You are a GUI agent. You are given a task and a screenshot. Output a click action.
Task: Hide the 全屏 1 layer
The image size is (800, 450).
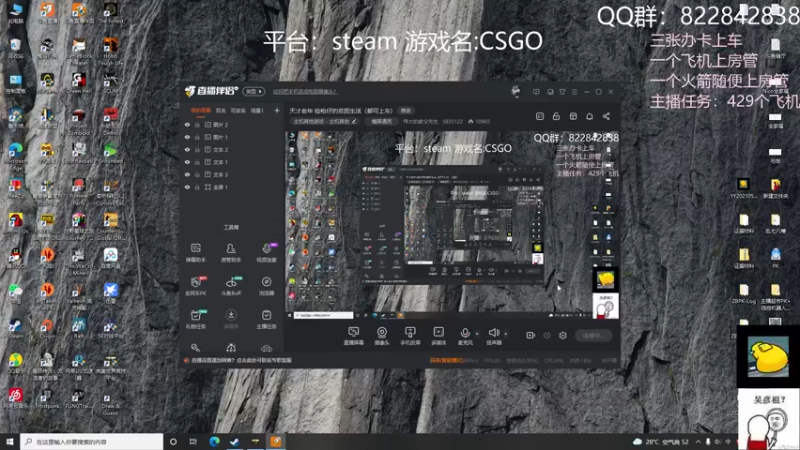tap(187, 187)
